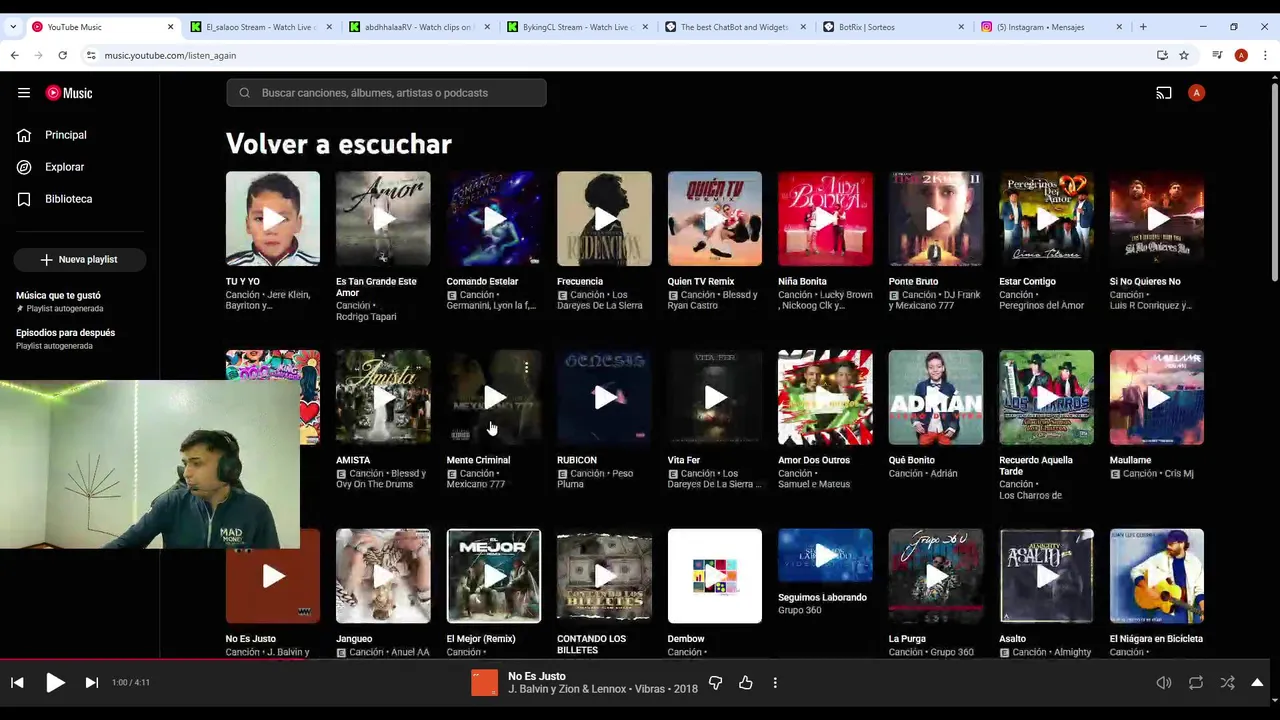Play RUBICON thumbnail
This screenshot has height=720, width=1280.
[604, 397]
